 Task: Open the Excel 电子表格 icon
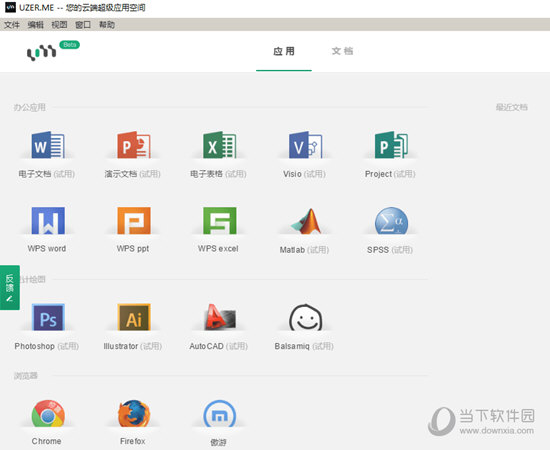click(220, 145)
